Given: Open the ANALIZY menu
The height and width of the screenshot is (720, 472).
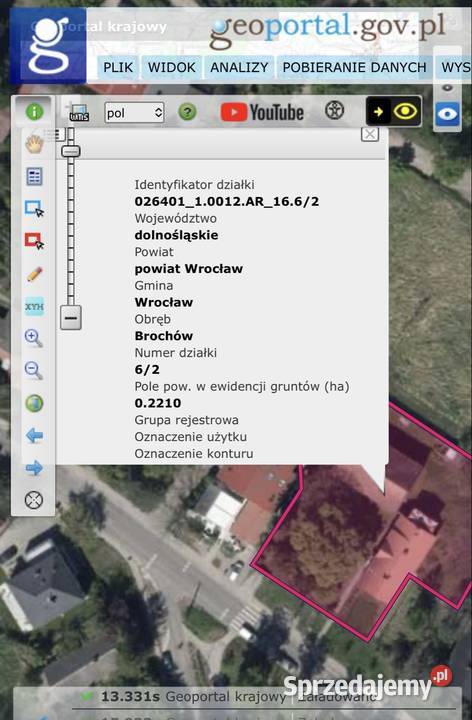Looking at the screenshot, I should pos(239,68).
